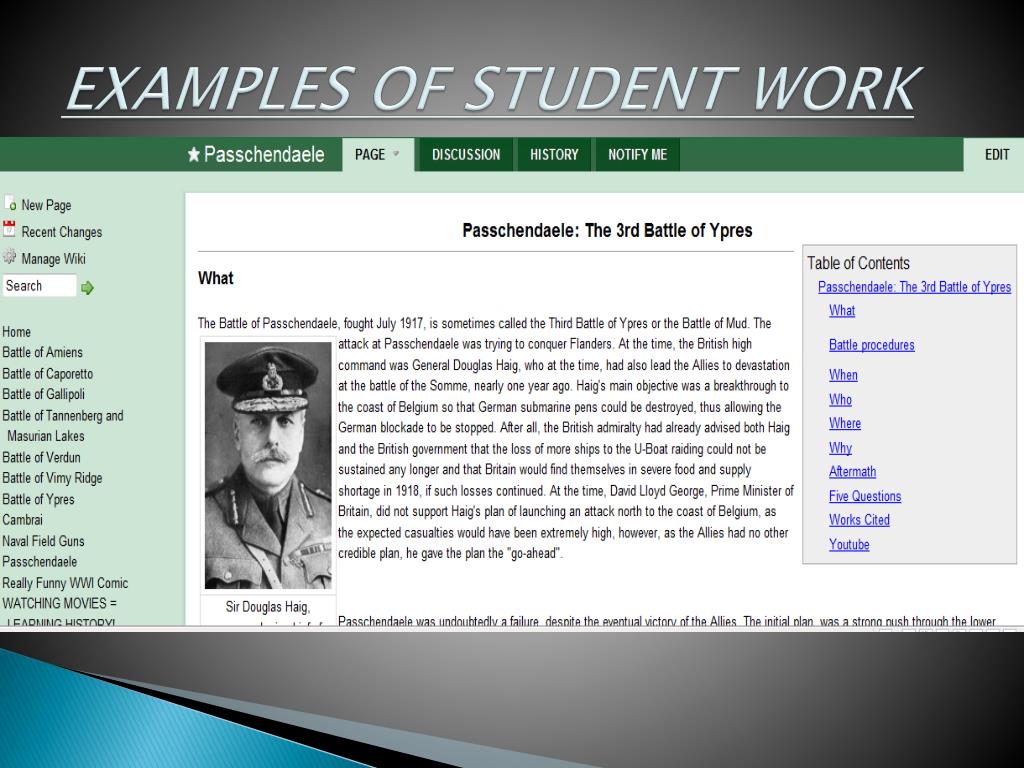Open the WATCHING MOVIES sidebar link
Image resolution: width=1024 pixels, height=768 pixels.
59,610
